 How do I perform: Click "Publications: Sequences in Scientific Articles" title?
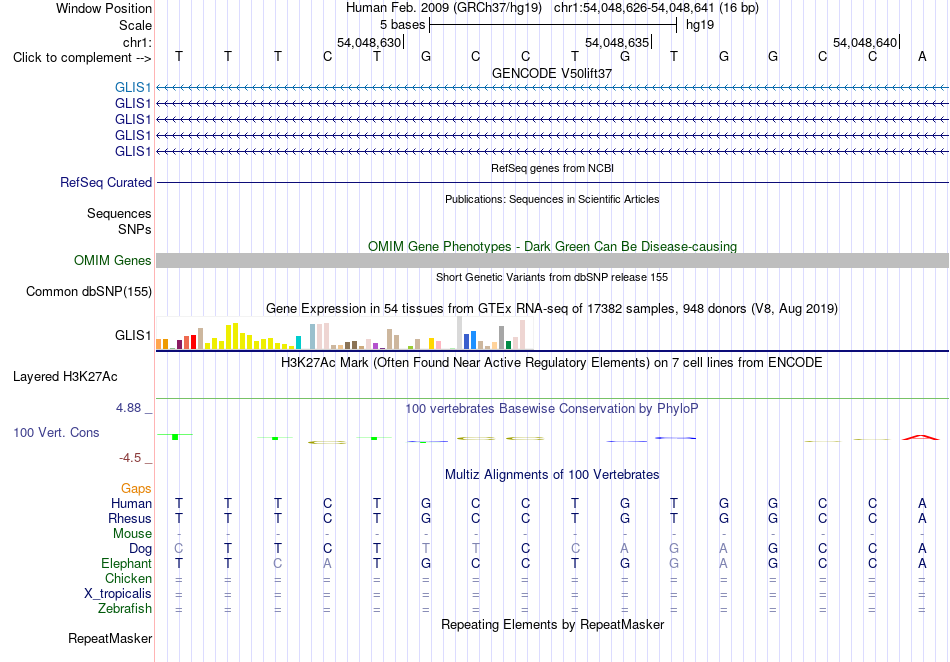[552, 199]
